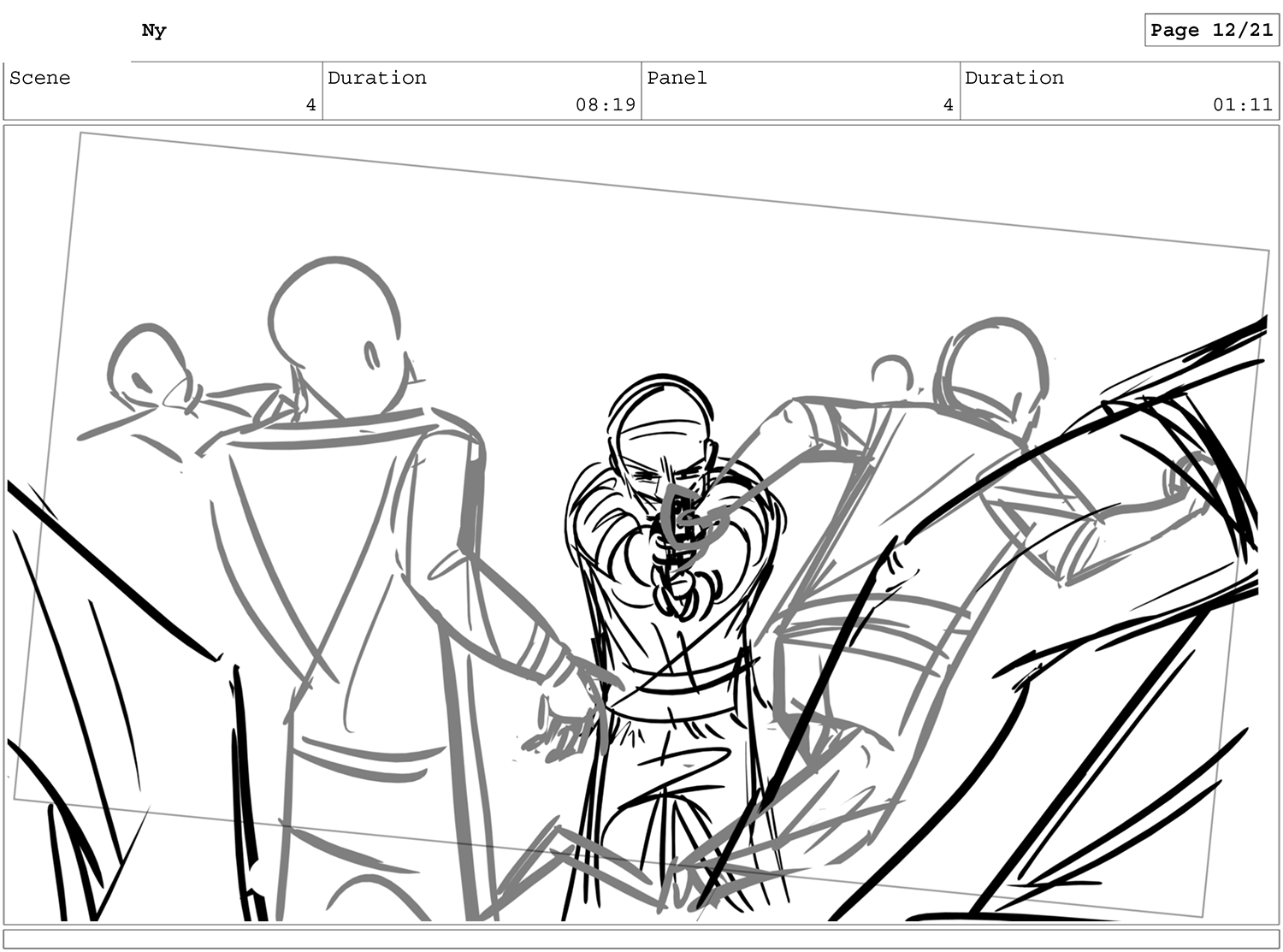
Task: Click the first Duration label
Action: tap(377, 78)
